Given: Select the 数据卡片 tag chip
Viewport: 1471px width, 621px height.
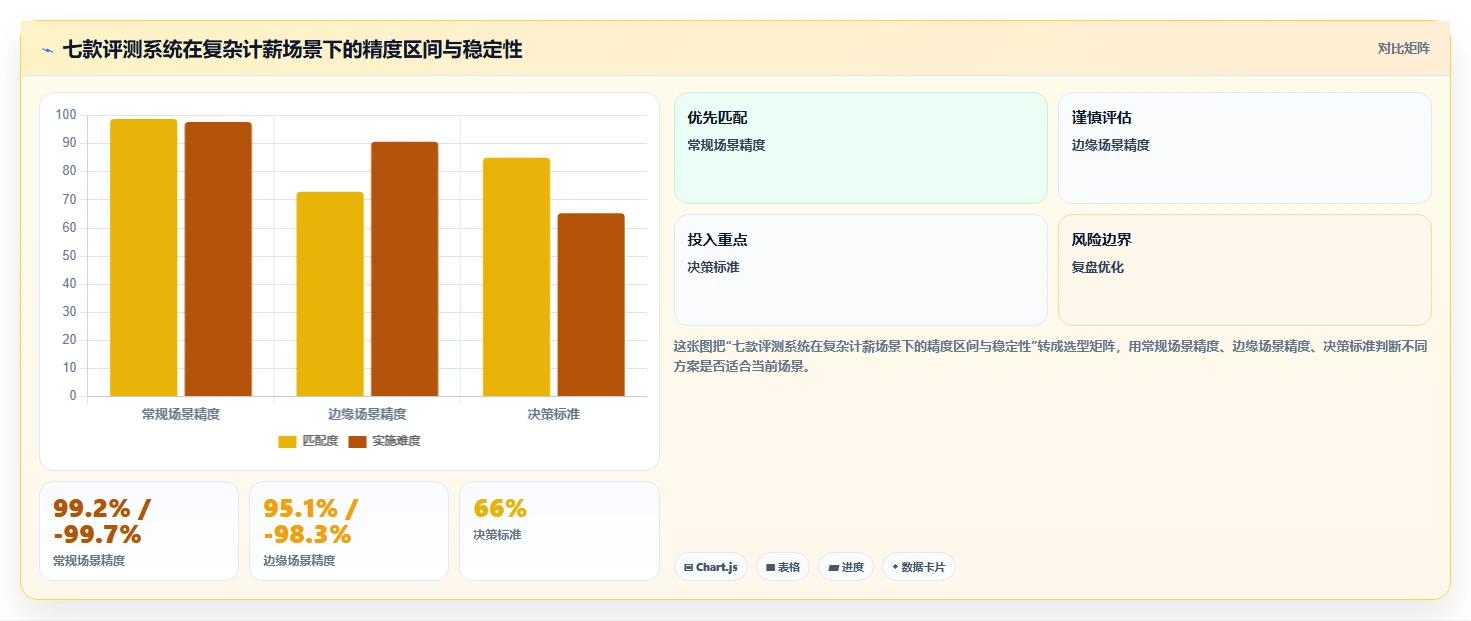Looking at the screenshot, I should coord(919,567).
